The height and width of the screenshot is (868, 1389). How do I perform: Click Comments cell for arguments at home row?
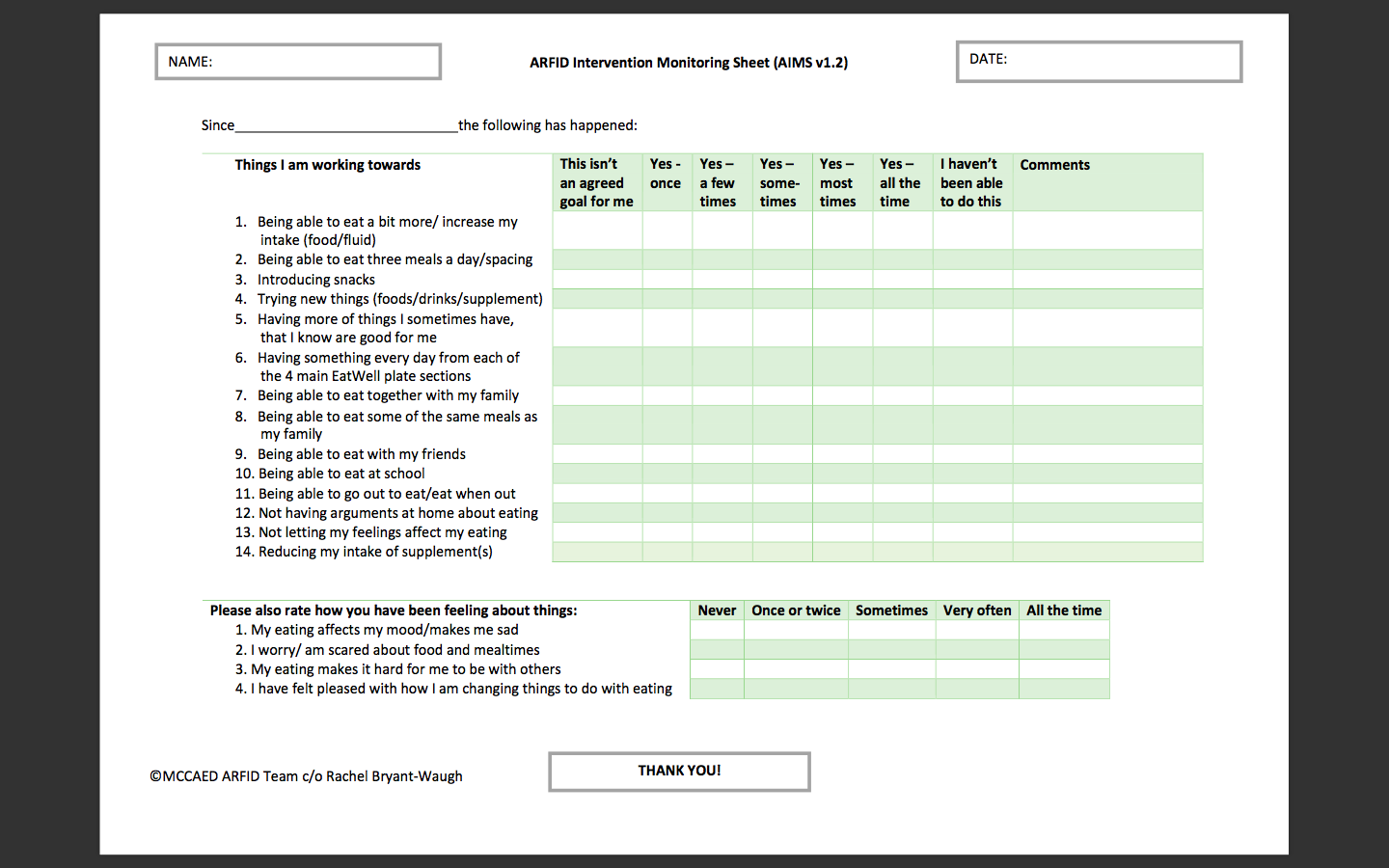pyautogui.click(x=1107, y=513)
